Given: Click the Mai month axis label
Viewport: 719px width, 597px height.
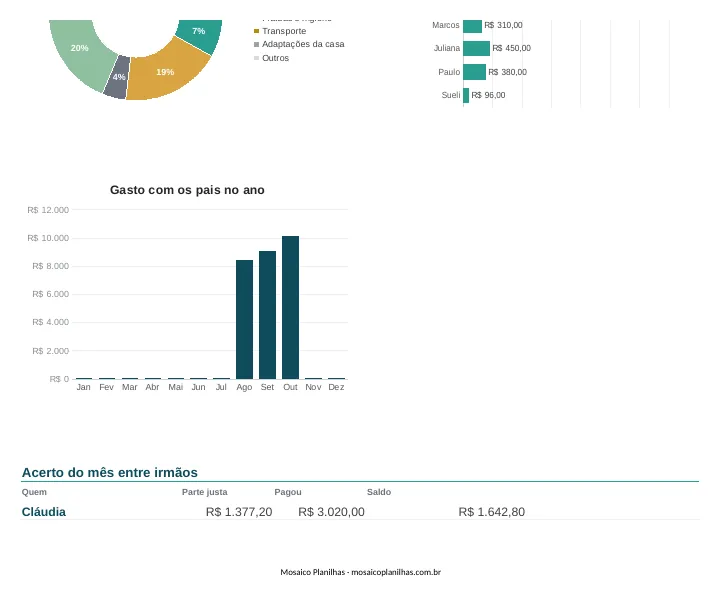Looking at the screenshot, I should point(176,387).
